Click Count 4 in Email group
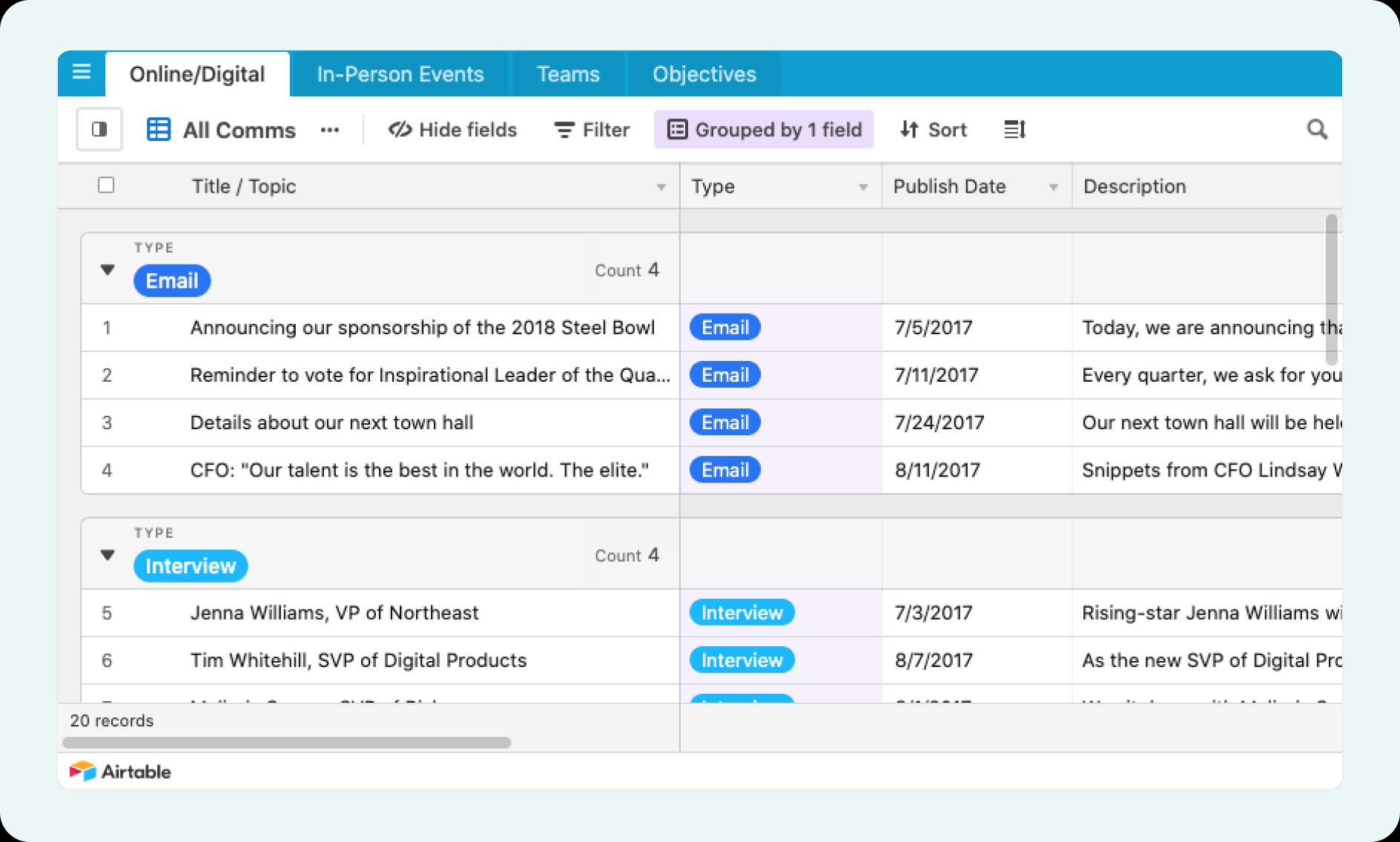The height and width of the screenshot is (842, 1400). pos(627,270)
